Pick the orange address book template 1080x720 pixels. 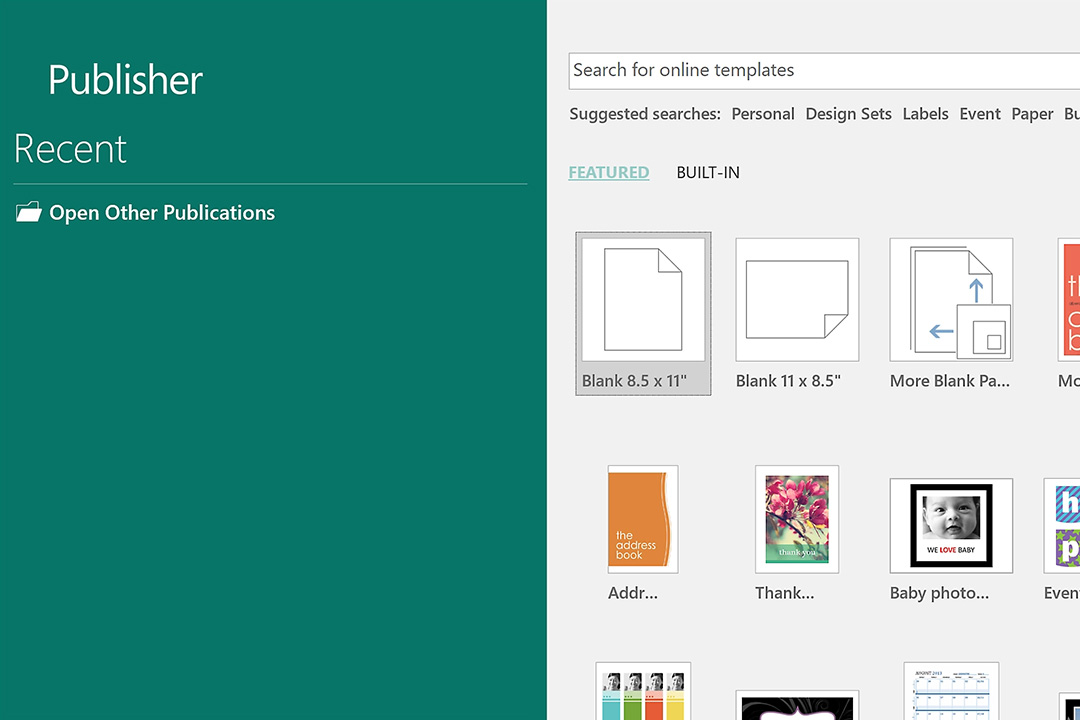click(643, 519)
